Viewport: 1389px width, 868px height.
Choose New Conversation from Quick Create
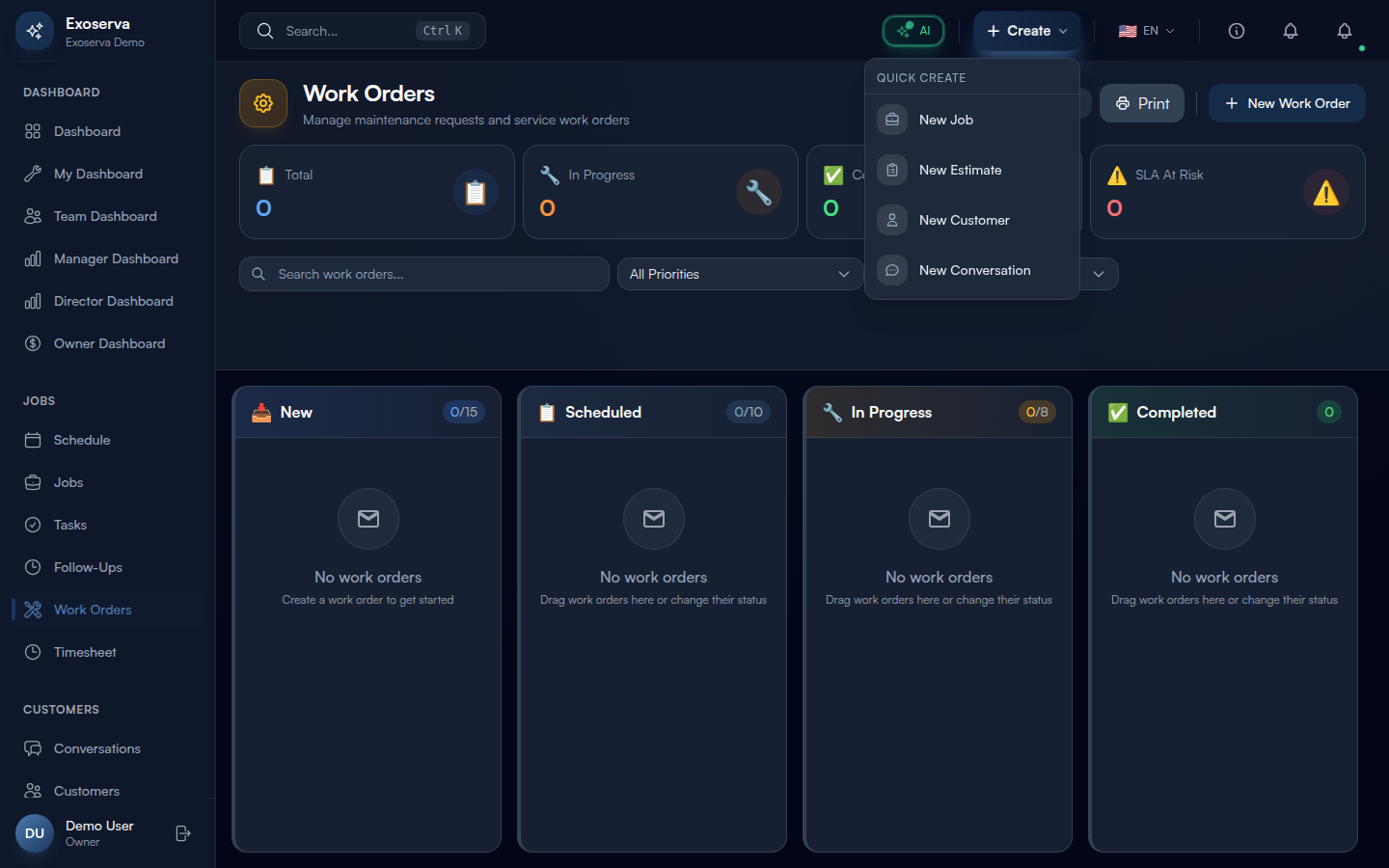(974, 270)
